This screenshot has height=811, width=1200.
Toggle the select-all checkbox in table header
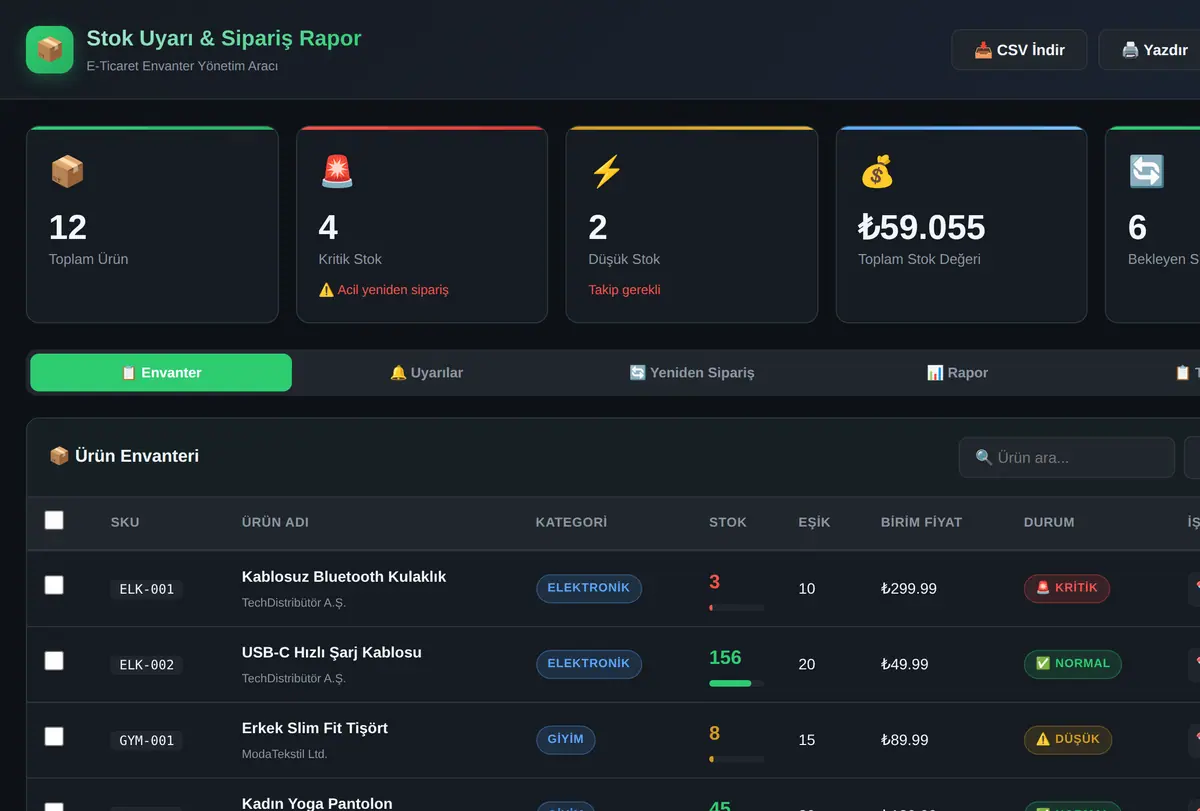[54, 520]
